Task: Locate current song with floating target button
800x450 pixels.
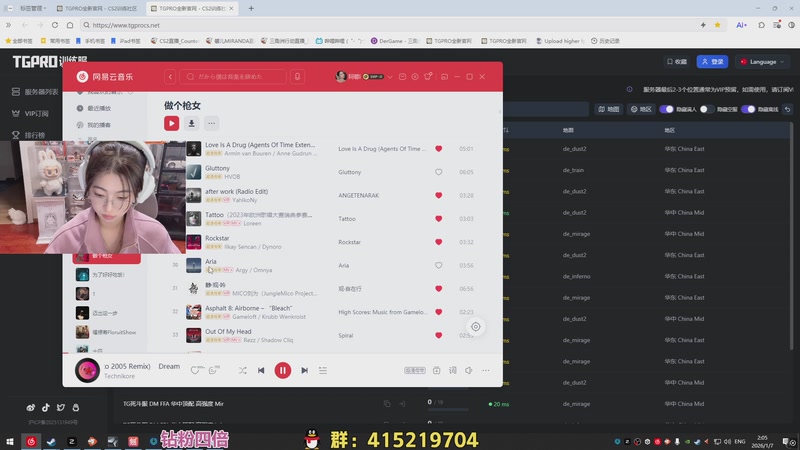Action: pos(476,327)
